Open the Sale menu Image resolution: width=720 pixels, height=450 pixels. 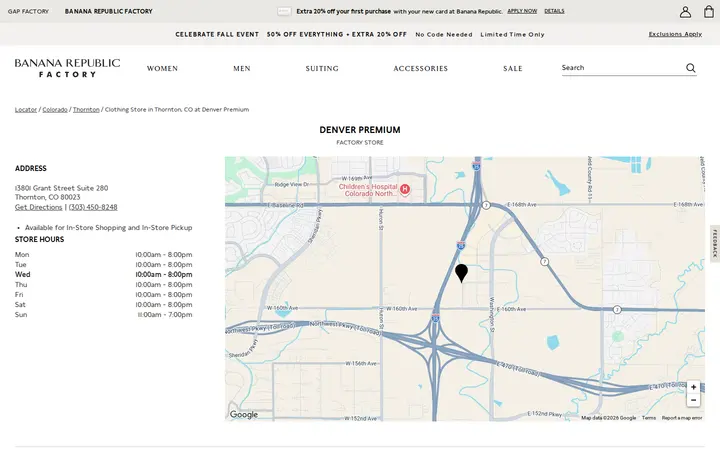pyautogui.click(x=512, y=68)
